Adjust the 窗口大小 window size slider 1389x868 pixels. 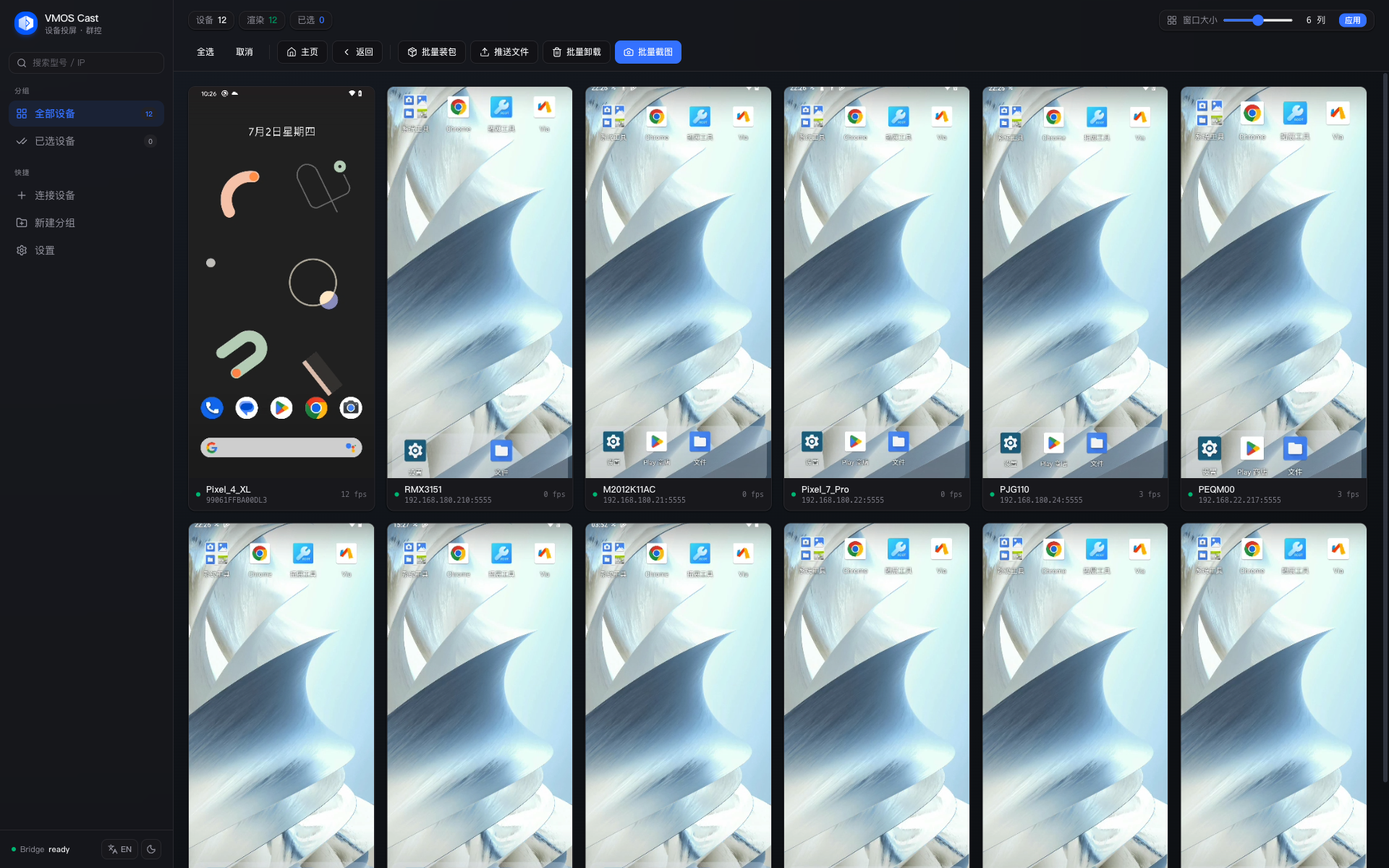tap(1257, 20)
